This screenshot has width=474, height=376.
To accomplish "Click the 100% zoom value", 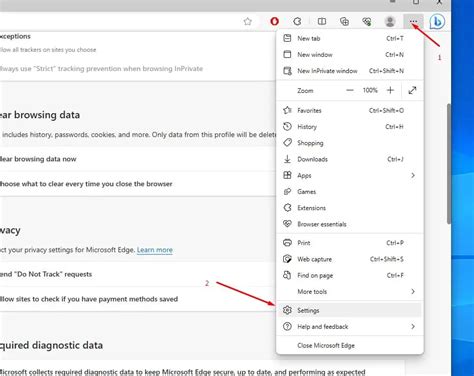I will [x=370, y=90].
